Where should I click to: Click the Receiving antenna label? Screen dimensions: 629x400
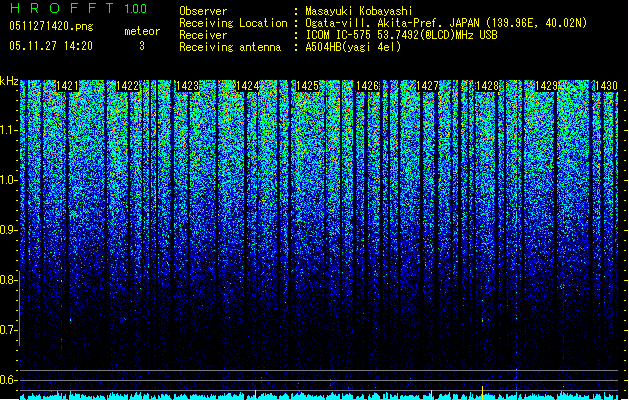[x=230, y=47]
